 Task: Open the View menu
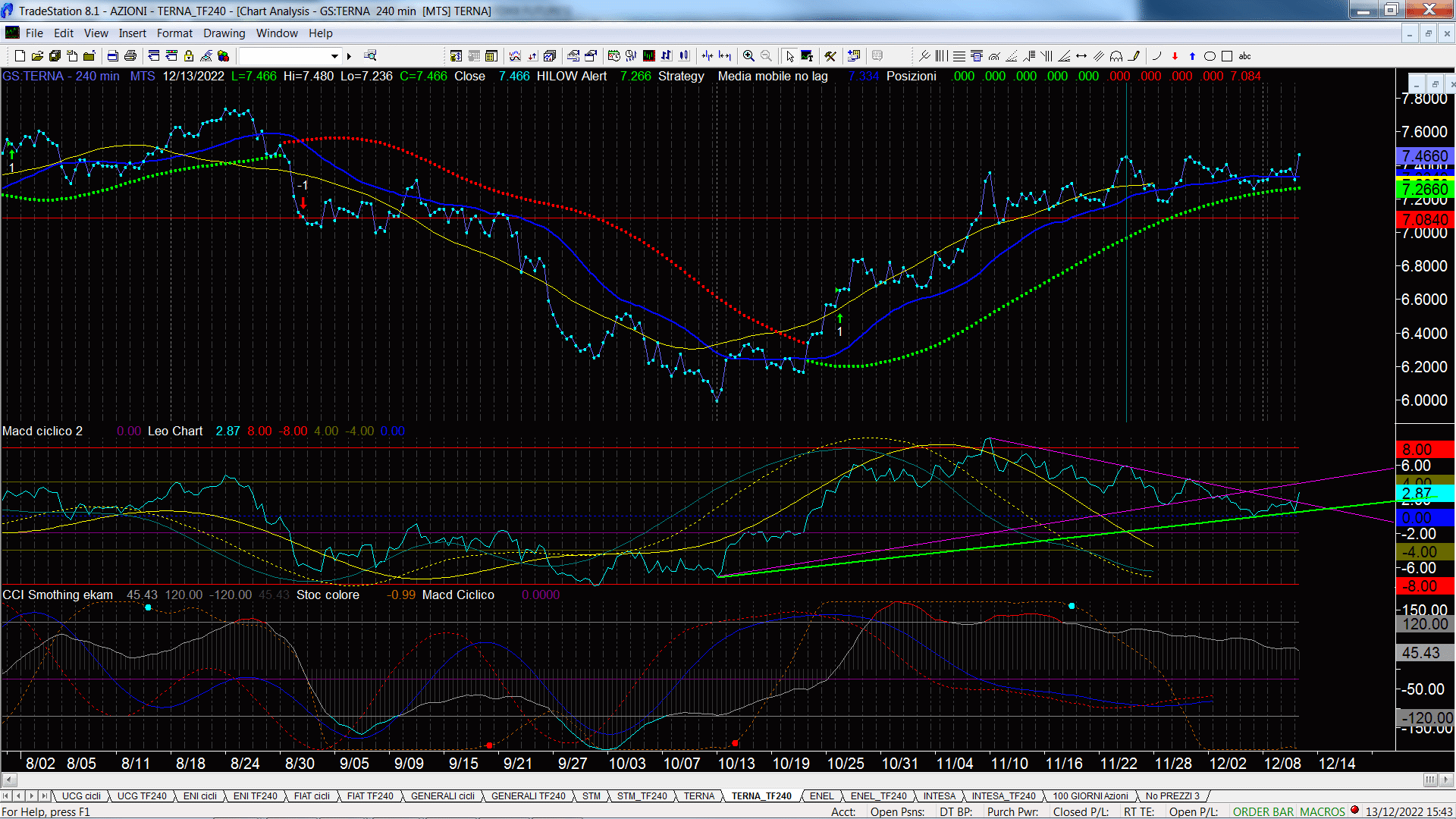(x=96, y=33)
